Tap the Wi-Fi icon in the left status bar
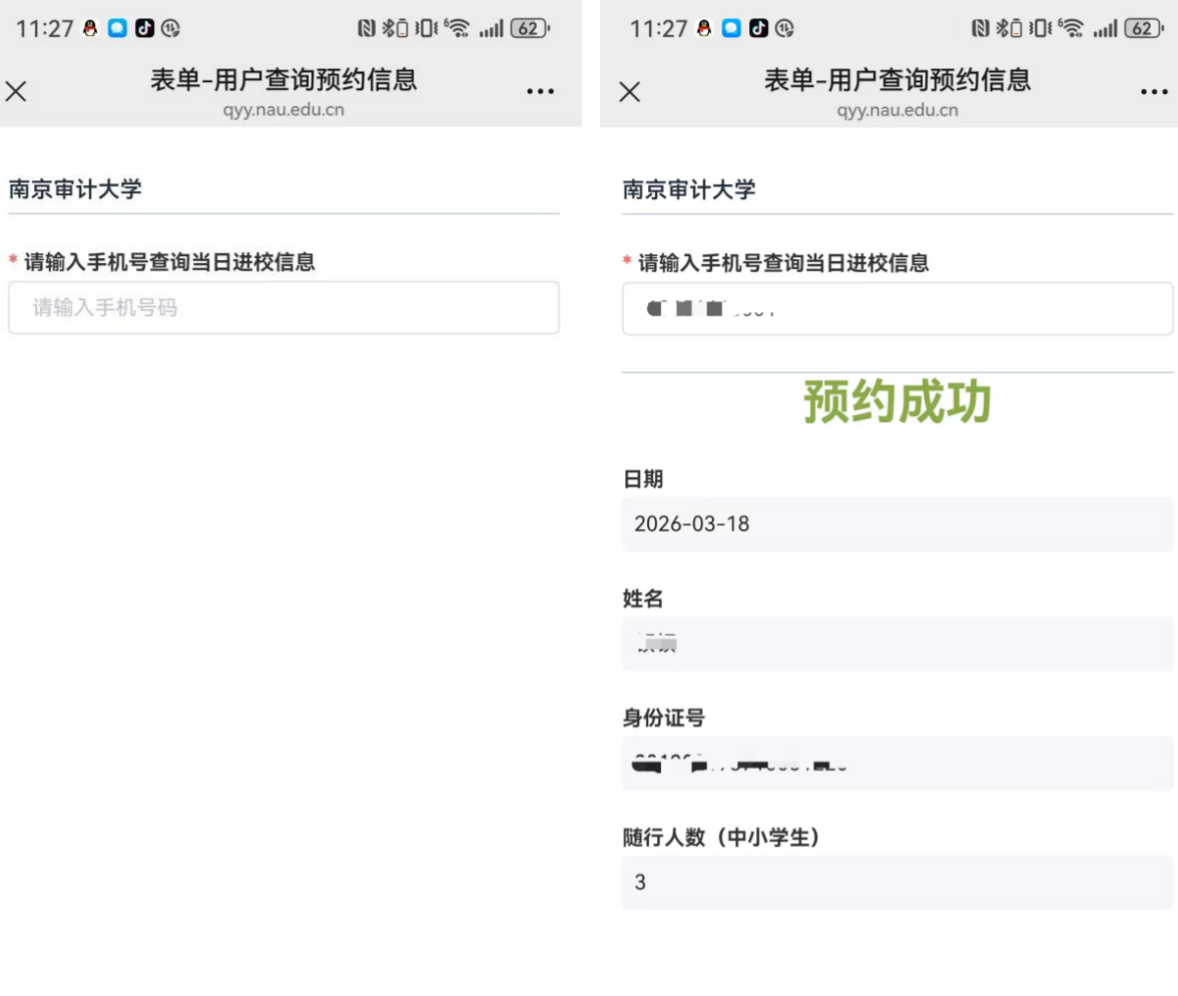Screen dimensions: 1178x996 (x=458, y=29)
